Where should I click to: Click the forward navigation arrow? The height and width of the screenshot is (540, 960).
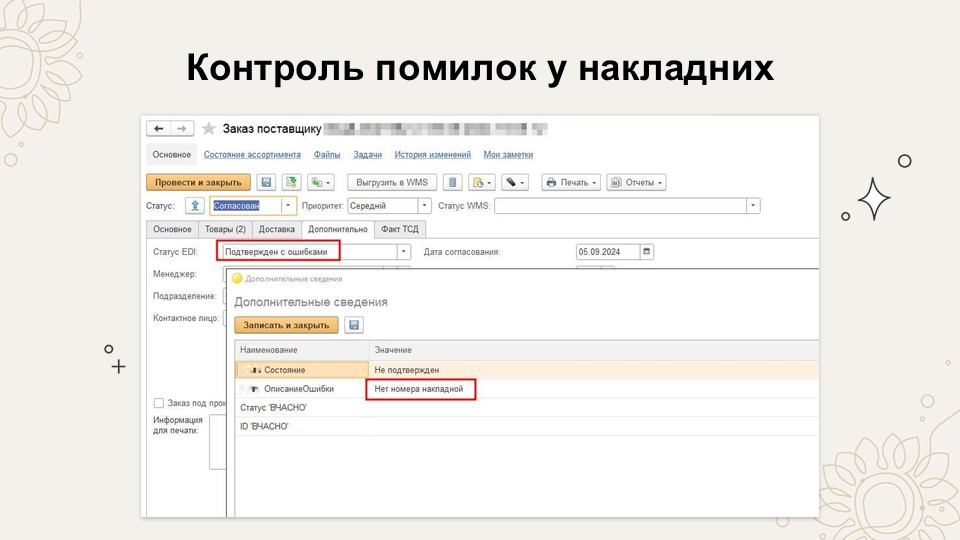tap(181, 129)
